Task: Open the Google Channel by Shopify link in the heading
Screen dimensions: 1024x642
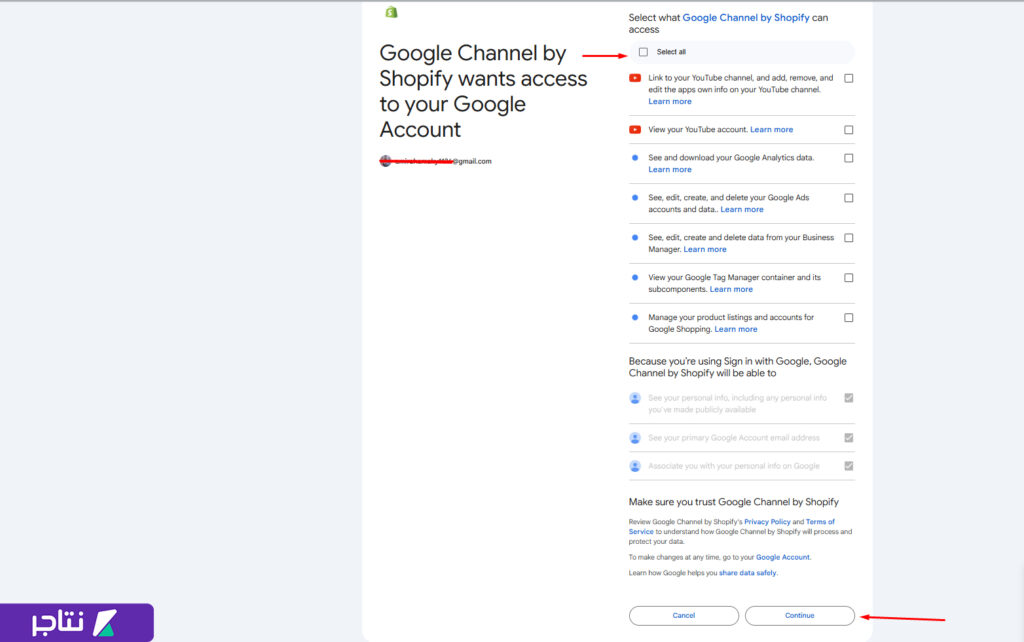Action: point(746,18)
